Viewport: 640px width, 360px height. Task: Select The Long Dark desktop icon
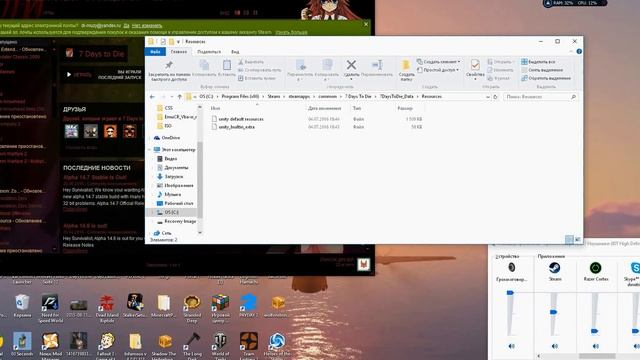192,346
